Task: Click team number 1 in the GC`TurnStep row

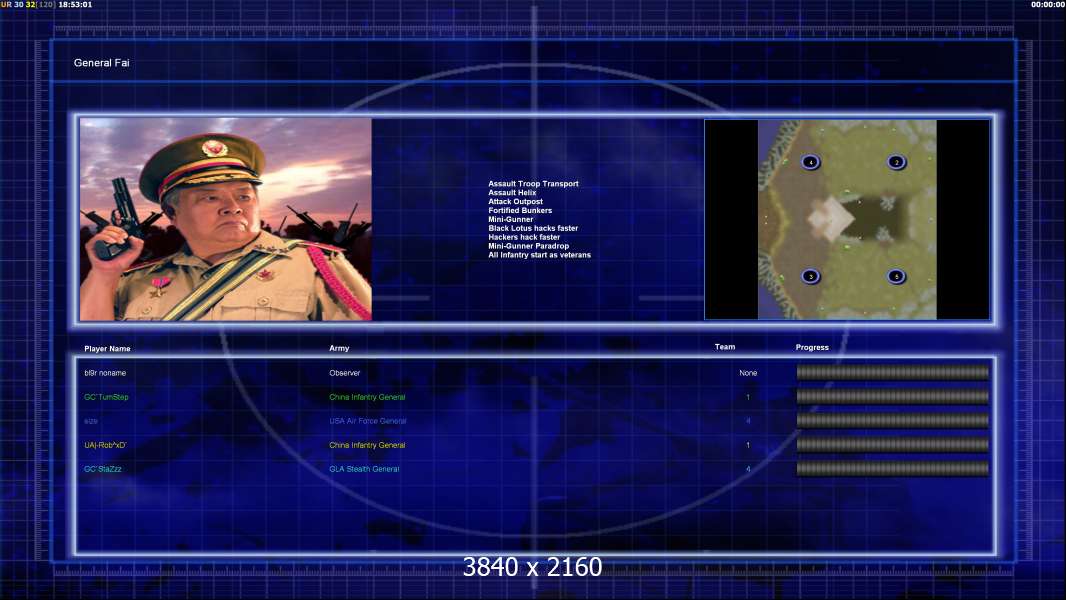Action: [x=748, y=397]
